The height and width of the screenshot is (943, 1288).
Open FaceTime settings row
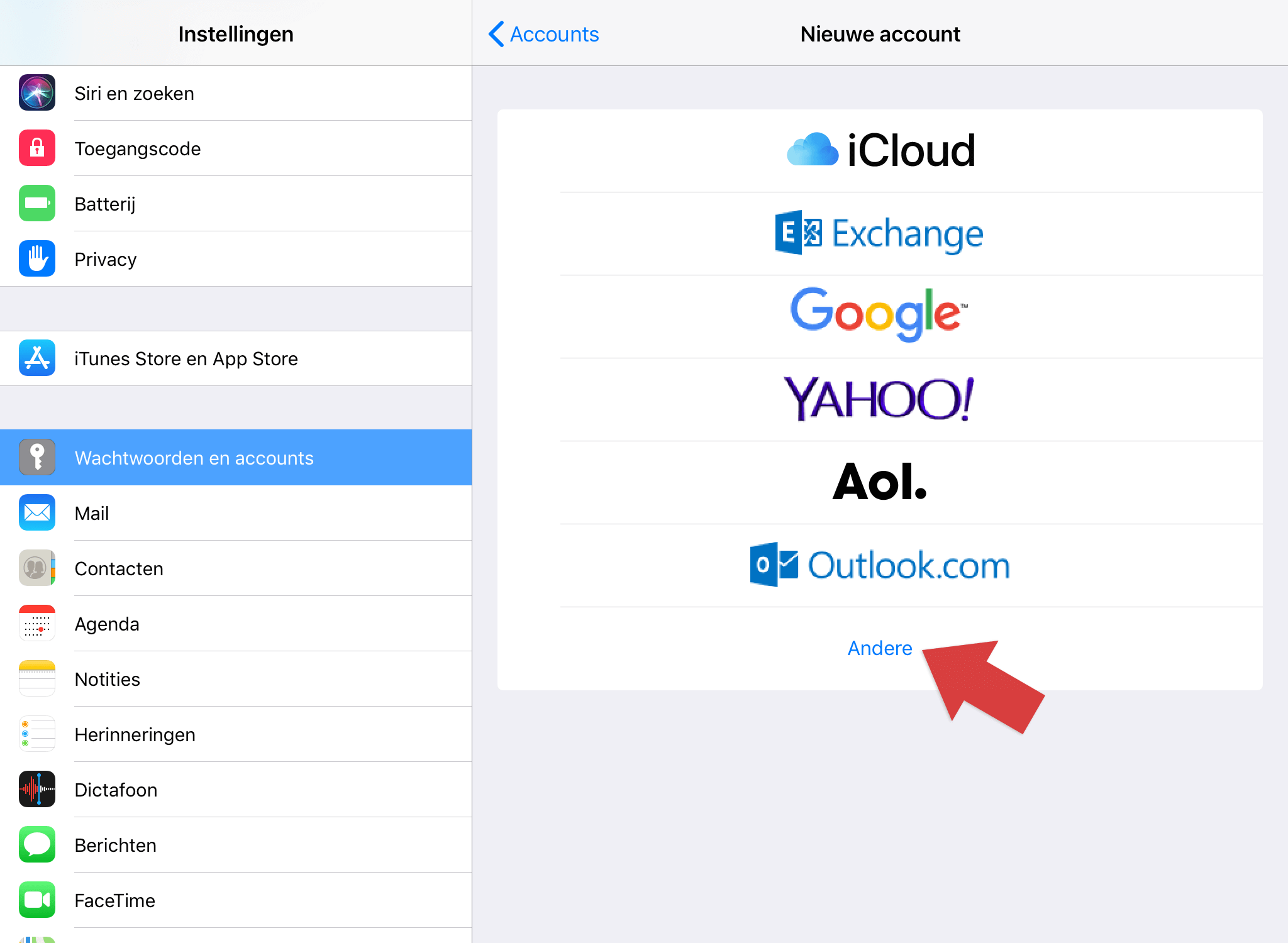236,900
